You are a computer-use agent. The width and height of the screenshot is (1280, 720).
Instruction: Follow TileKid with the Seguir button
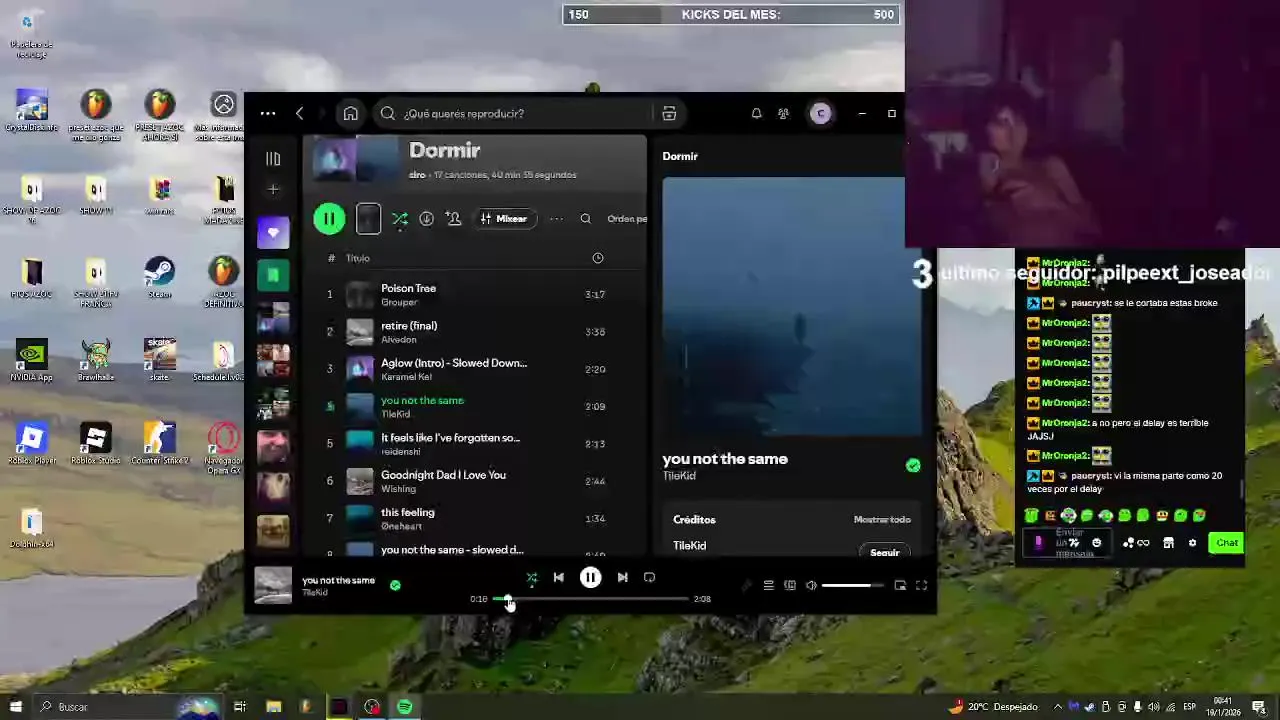[x=884, y=552]
